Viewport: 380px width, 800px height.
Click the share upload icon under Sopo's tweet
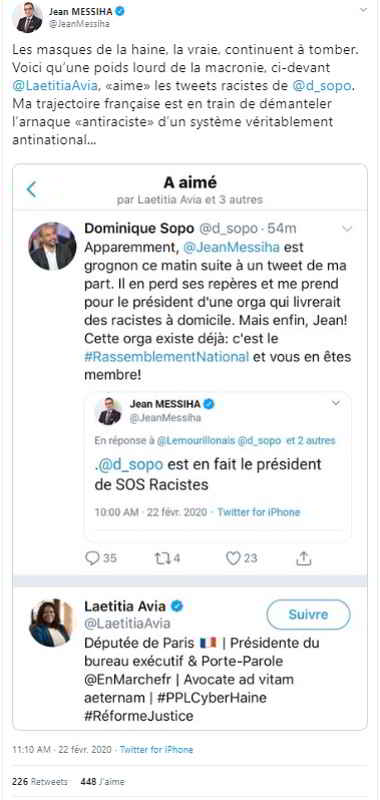[303, 558]
